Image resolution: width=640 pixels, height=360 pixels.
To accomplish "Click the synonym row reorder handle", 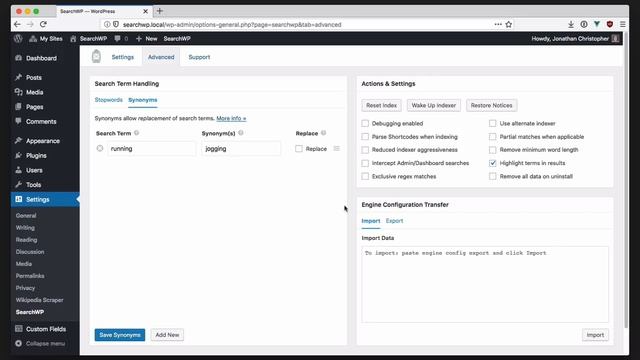I will click(337, 149).
